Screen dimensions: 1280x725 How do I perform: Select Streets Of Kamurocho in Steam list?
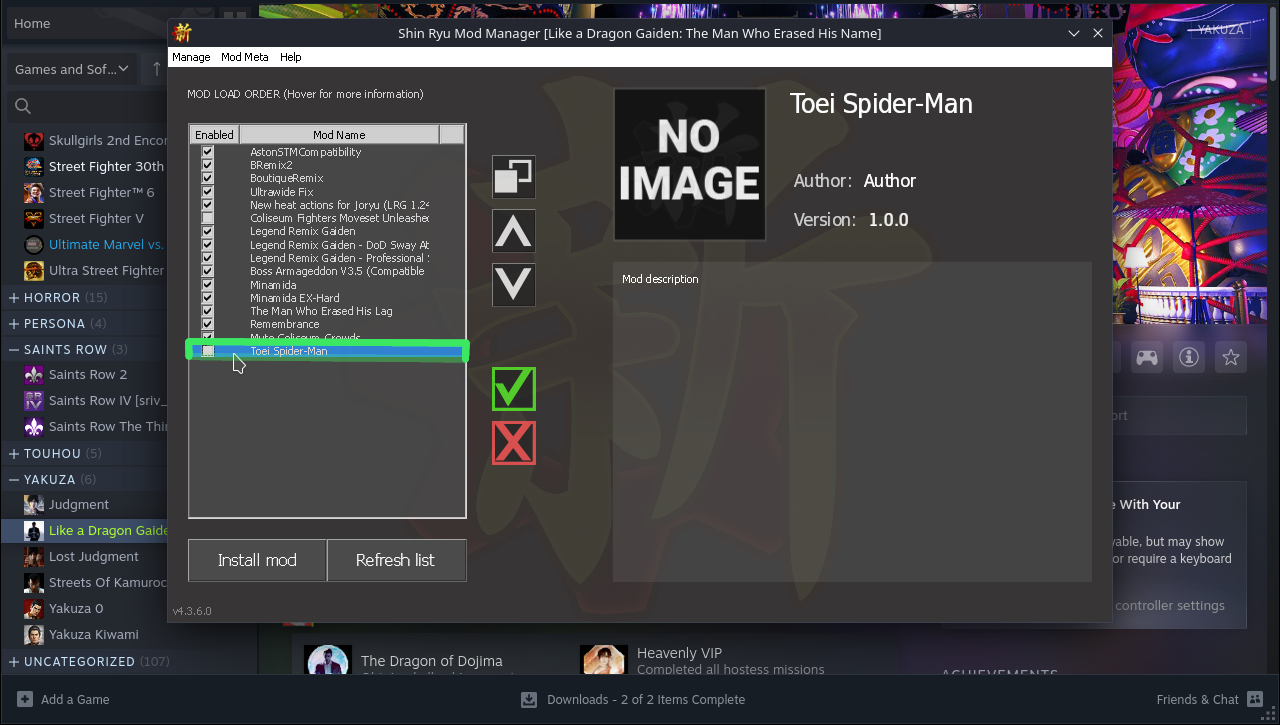pyautogui.click(x=107, y=582)
